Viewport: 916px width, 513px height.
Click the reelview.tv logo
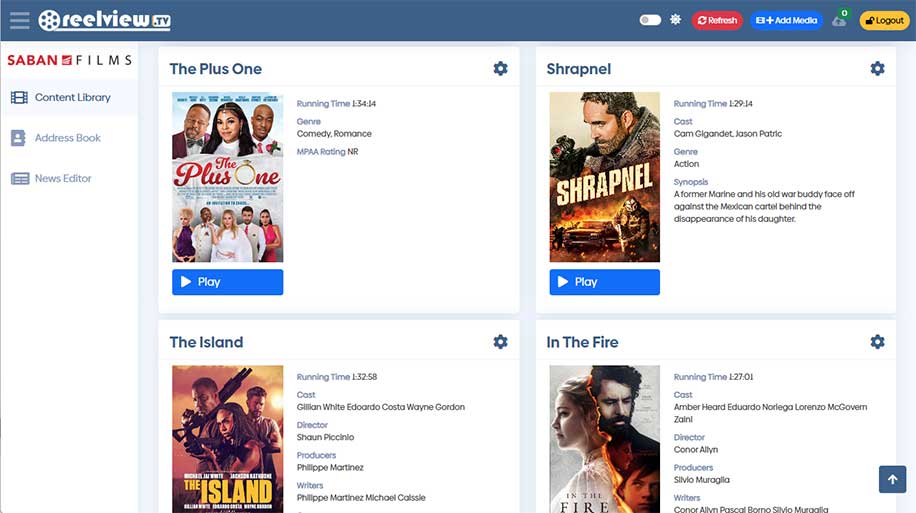[105, 20]
